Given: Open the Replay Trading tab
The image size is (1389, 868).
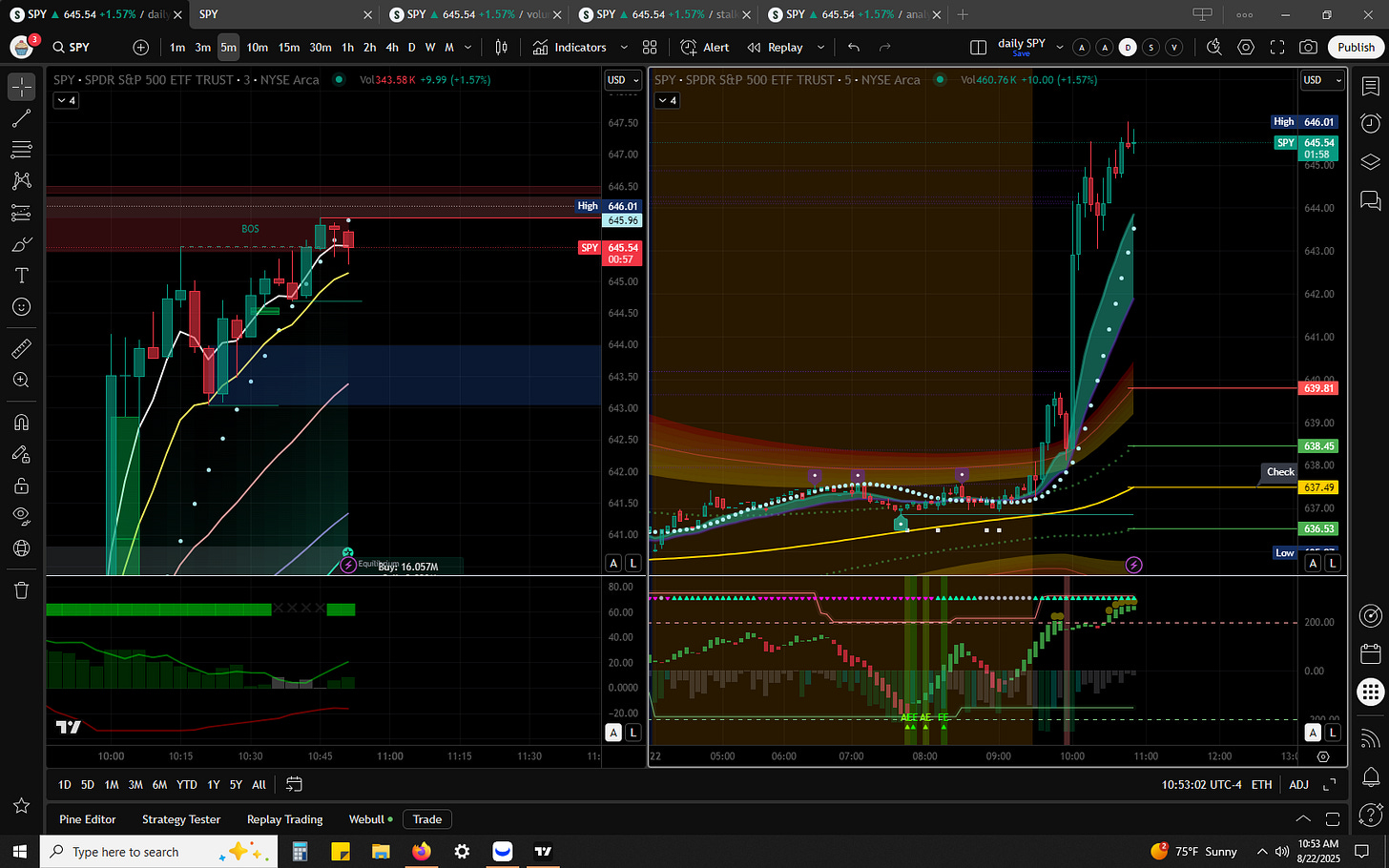Looking at the screenshot, I should coord(284,819).
